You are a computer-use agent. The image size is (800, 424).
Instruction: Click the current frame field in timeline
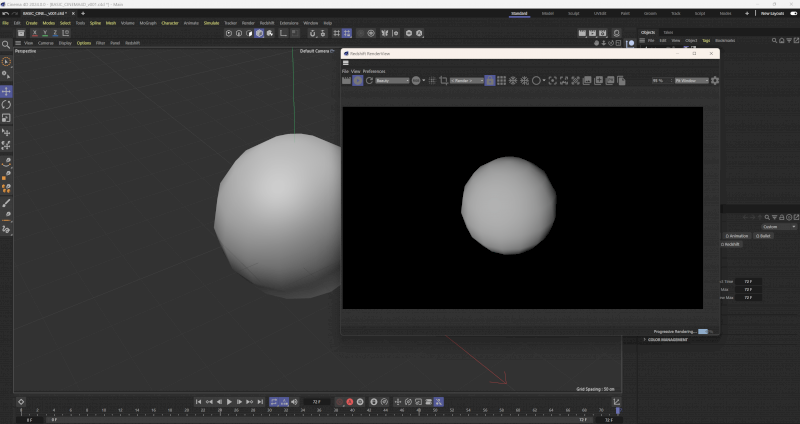(316, 401)
